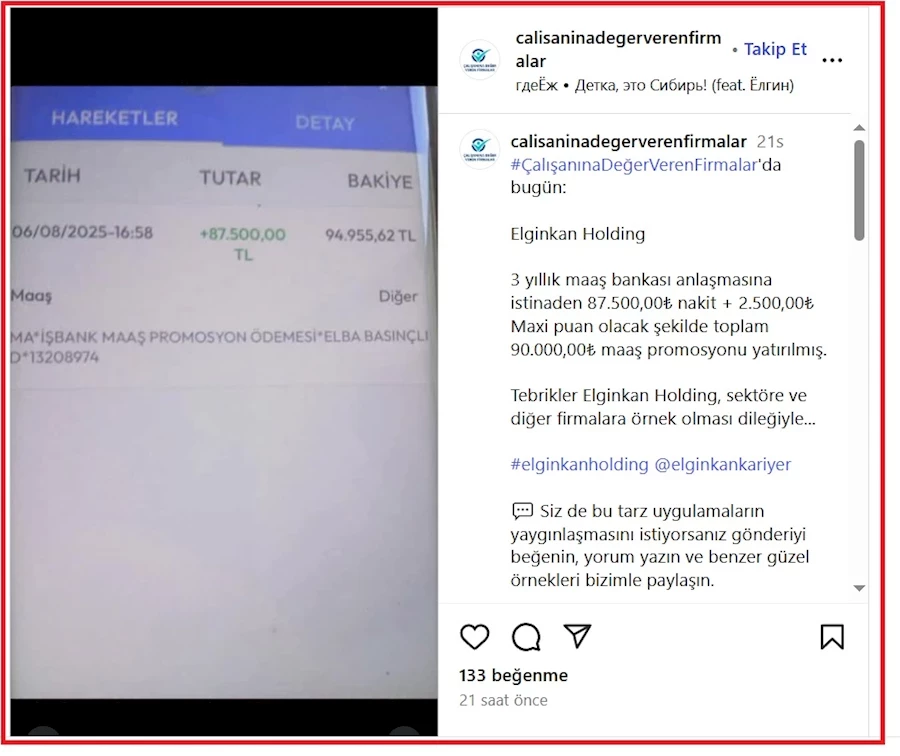This screenshot has height=756, width=900.
Task: Open calisaninadegerverenfirmalar username in caption
Action: 629,141
